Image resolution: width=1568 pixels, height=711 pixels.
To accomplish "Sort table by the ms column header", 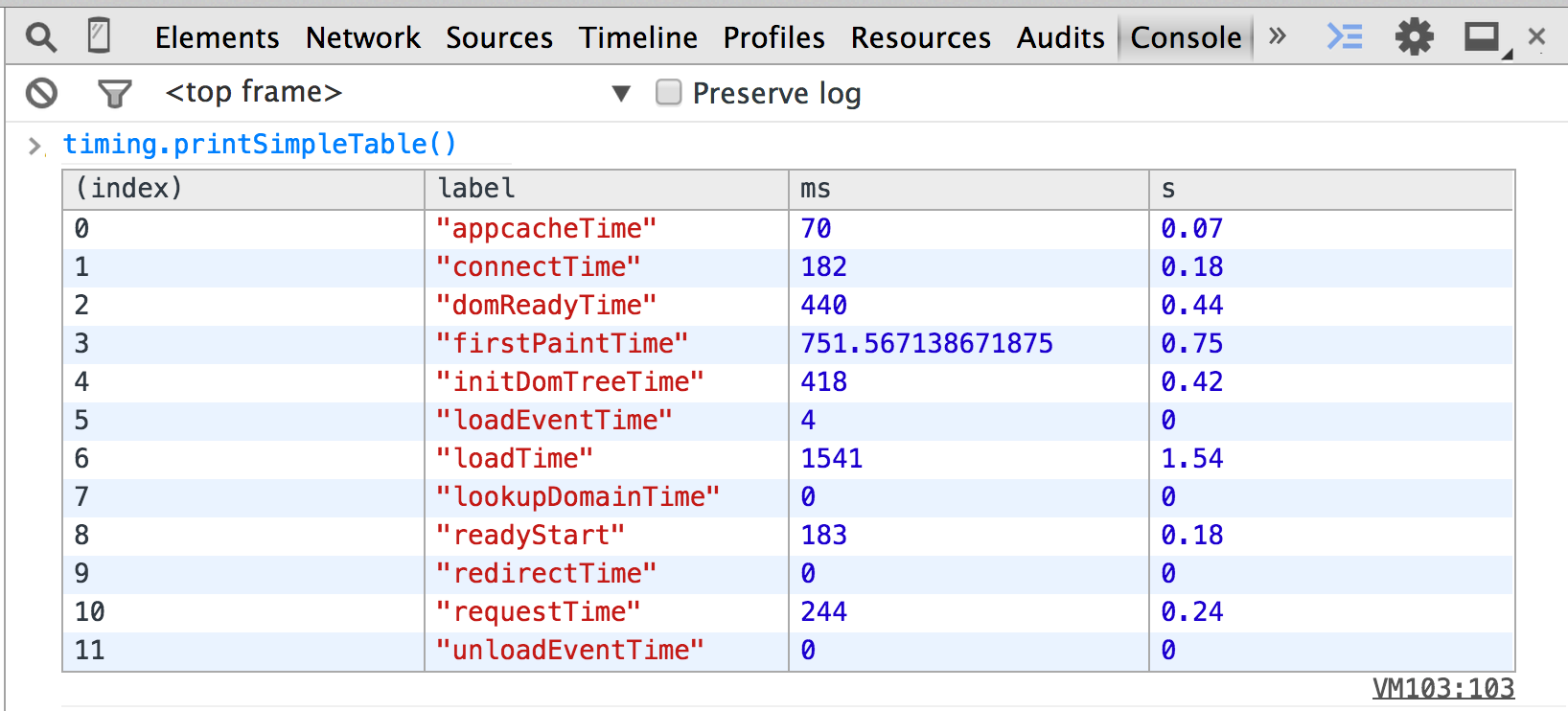I will click(968, 189).
